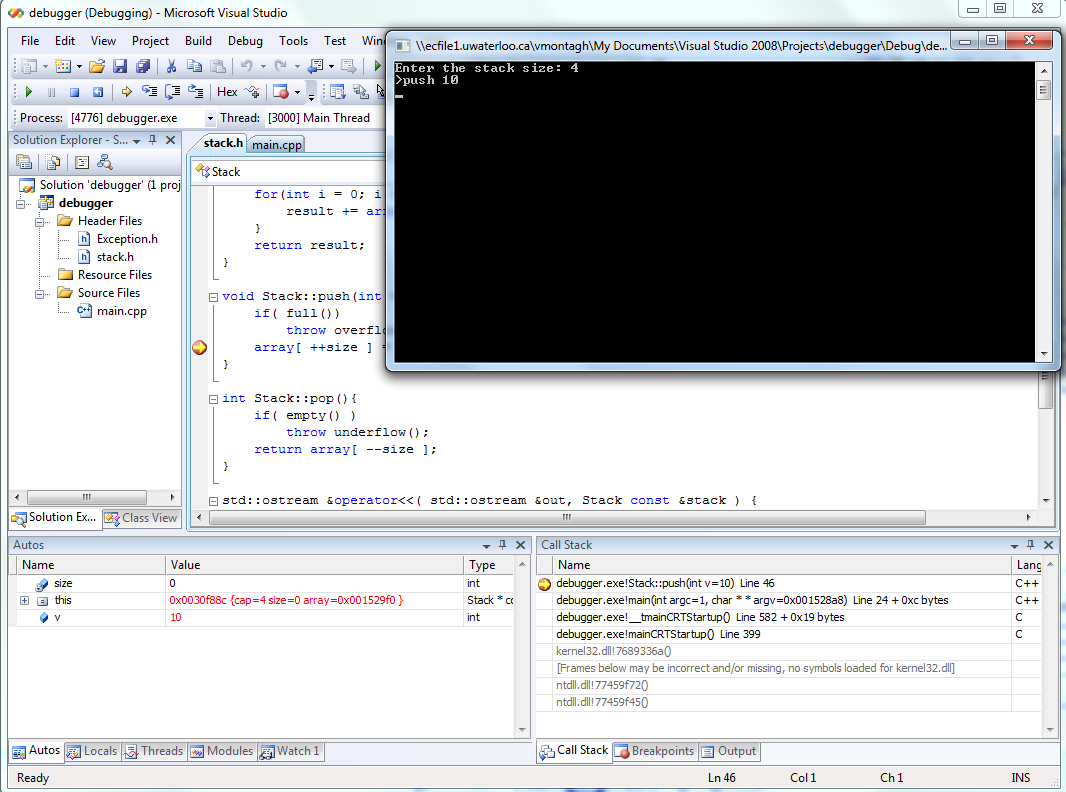
Task: Expand the 'this' variable in Autos
Action: [24, 600]
